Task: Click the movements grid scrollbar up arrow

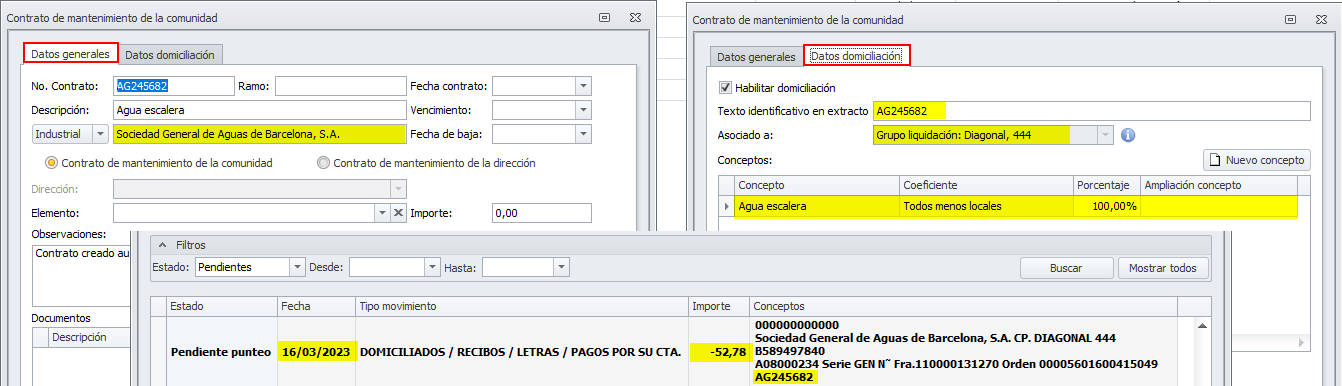Action: coord(1202,325)
